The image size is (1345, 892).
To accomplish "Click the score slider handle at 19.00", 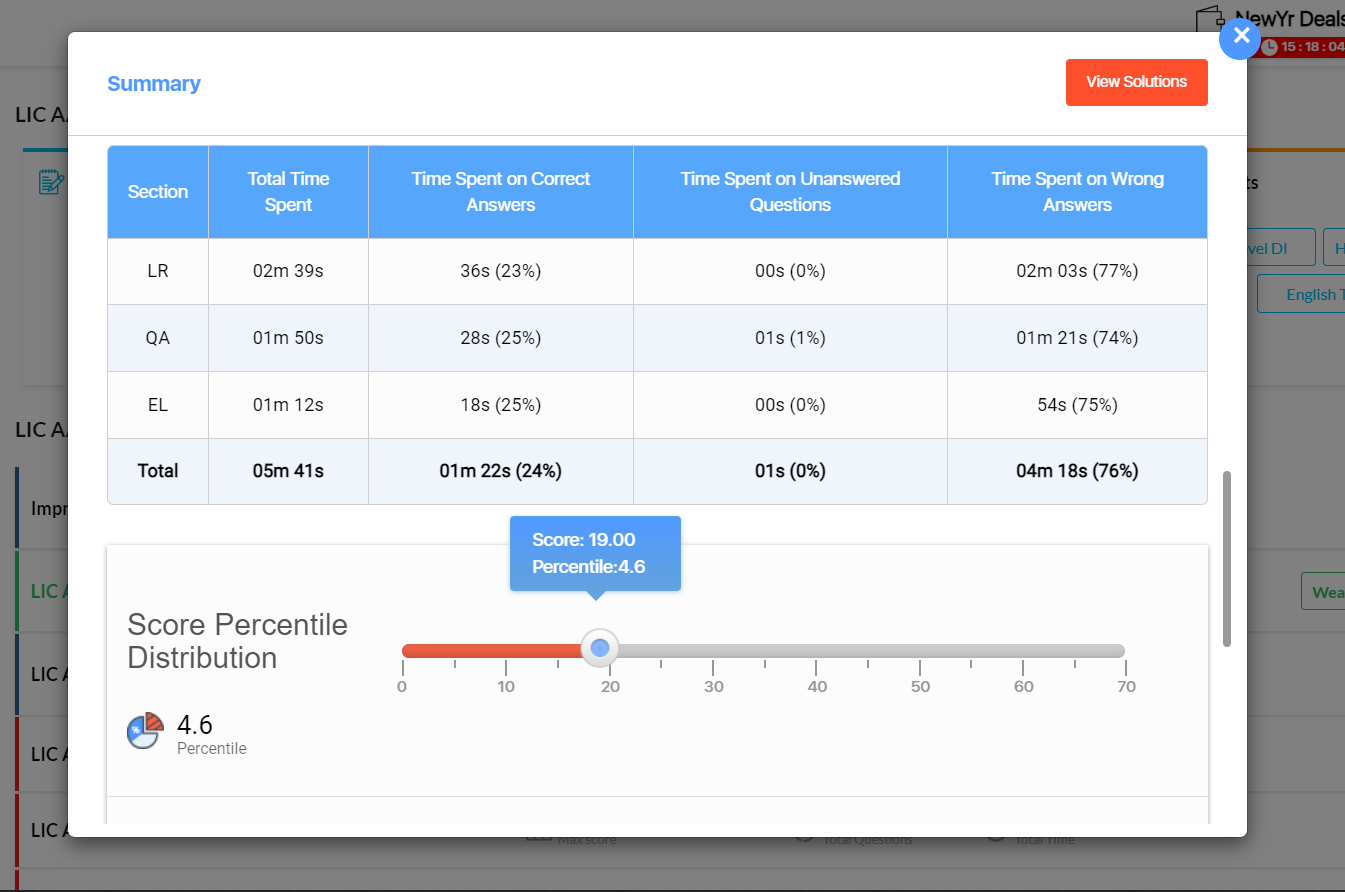I will coord(599,648).
